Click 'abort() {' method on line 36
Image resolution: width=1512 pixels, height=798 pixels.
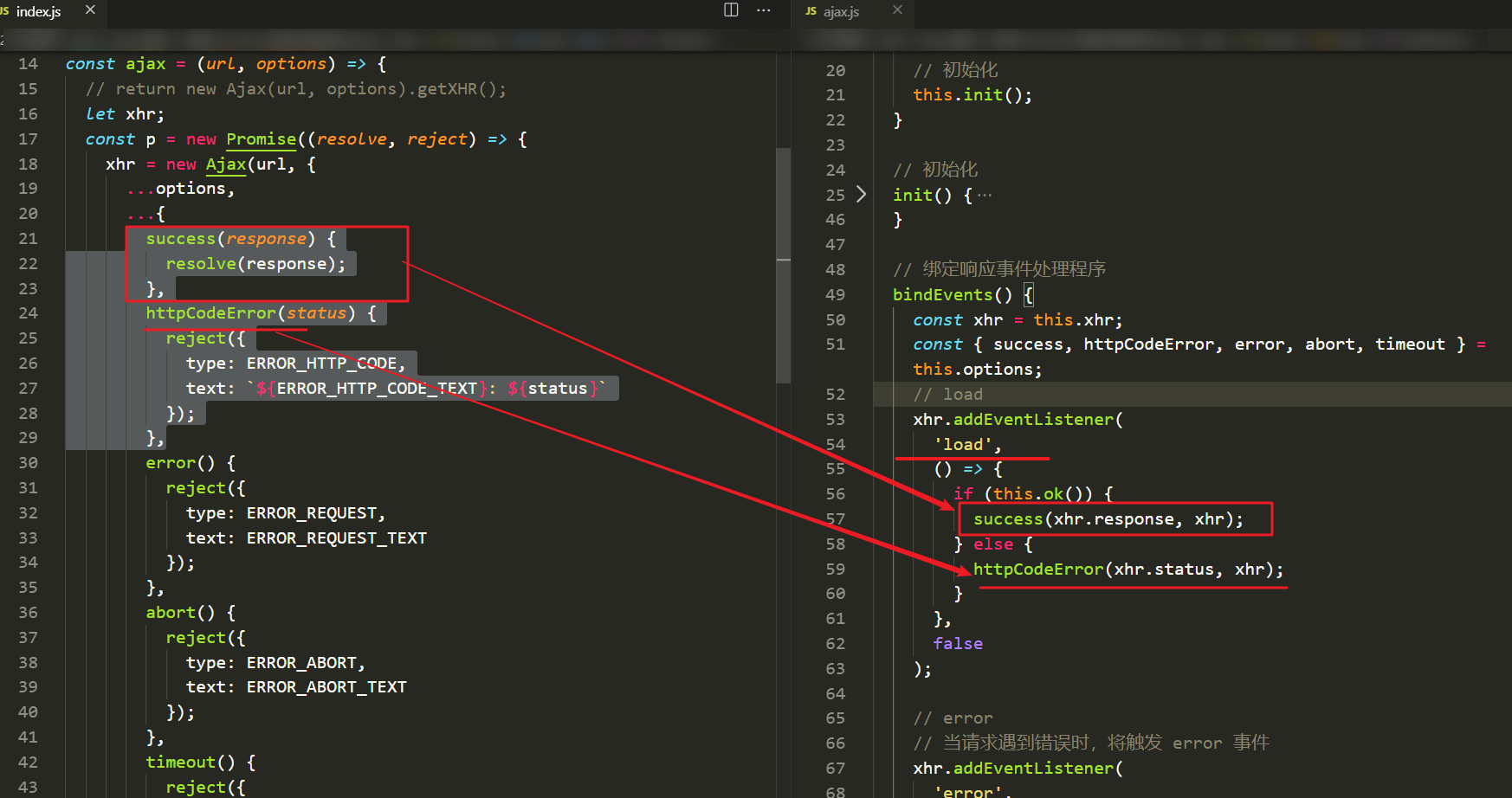click(x=191, y=613)
